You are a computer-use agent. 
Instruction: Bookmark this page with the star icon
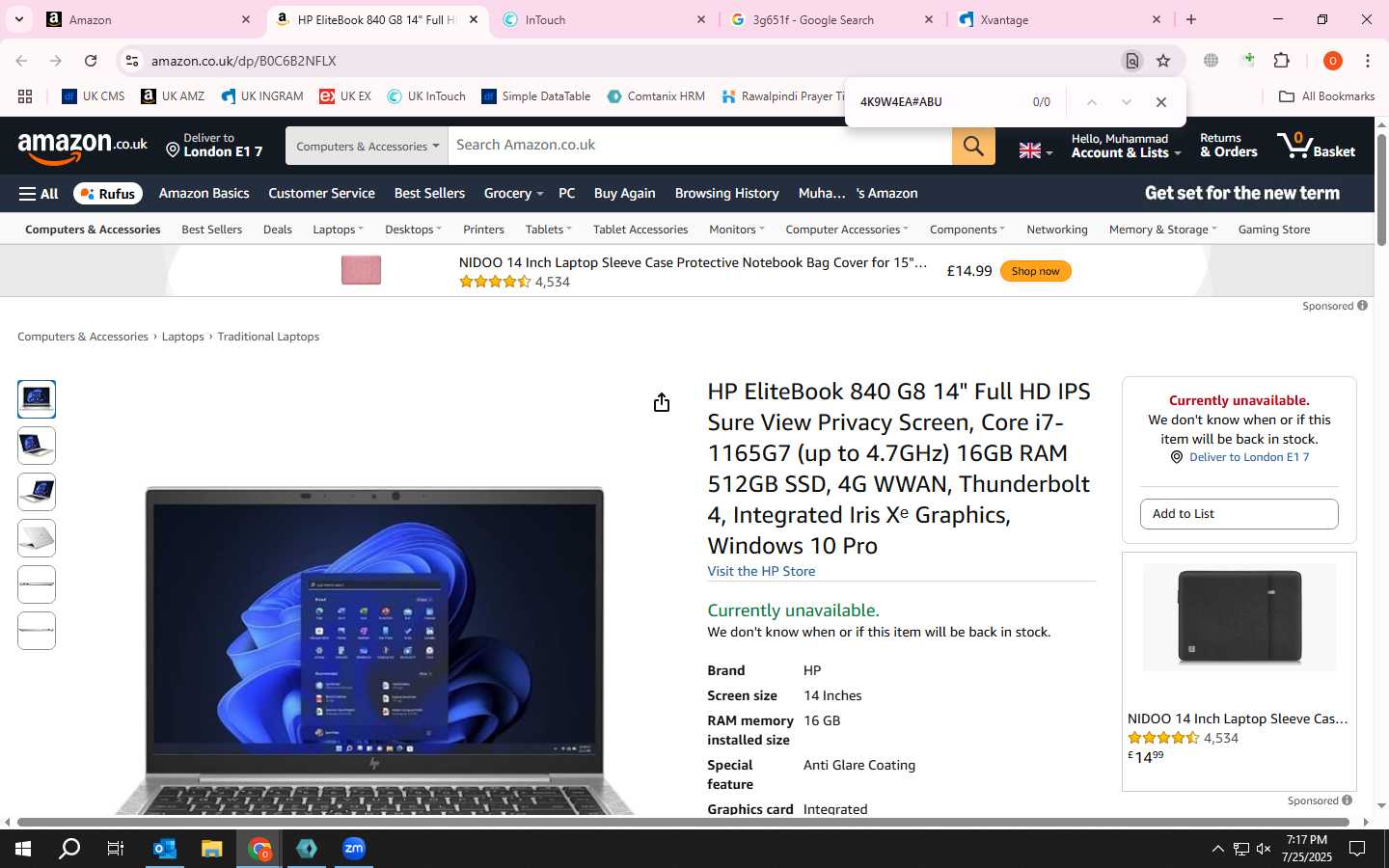coord(1163,61)
